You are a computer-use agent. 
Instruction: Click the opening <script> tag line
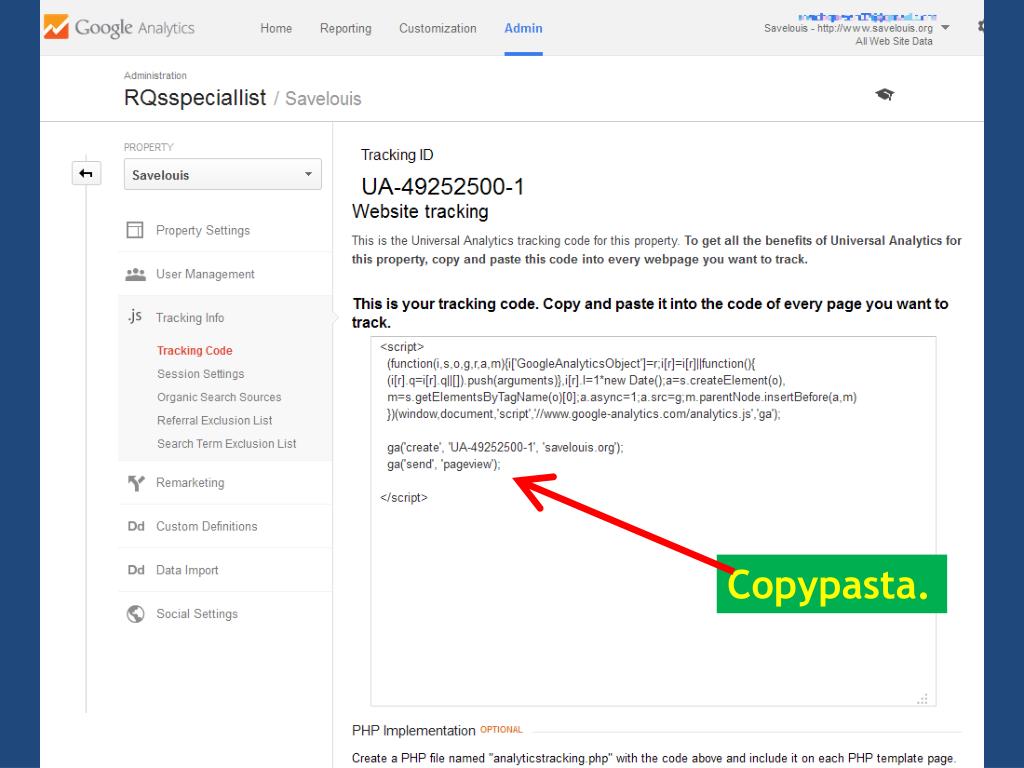click(x=402, y=347)
